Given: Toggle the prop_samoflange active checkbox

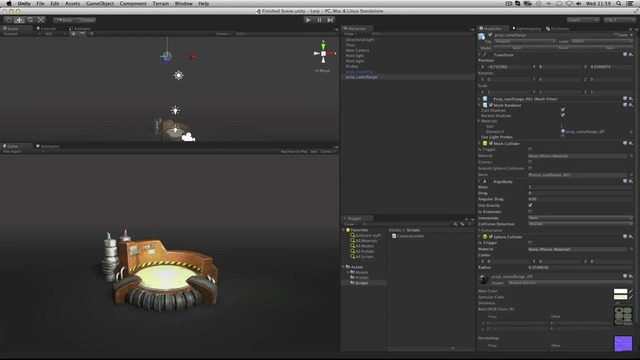Looking at the screenshot, I should coord(490,35).
